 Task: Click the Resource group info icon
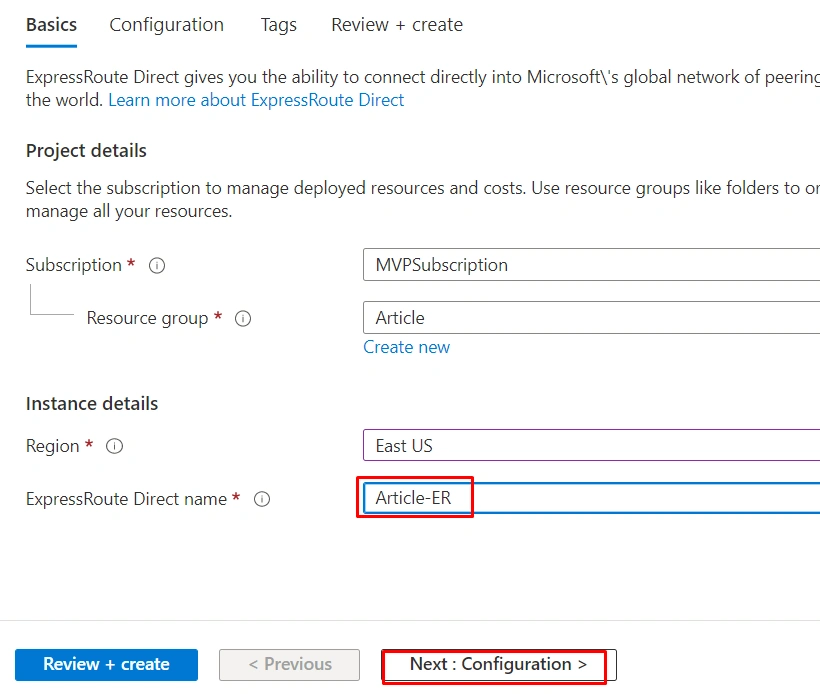click(243, 318)
